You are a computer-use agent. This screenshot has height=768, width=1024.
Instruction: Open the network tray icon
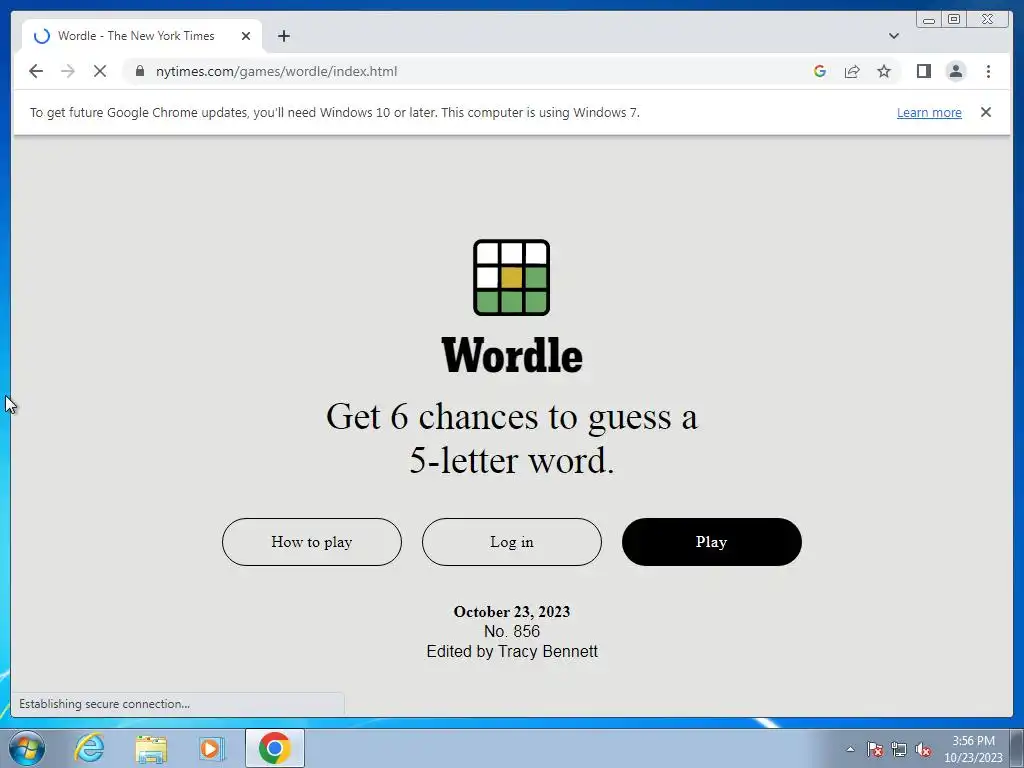coord(899,749)
